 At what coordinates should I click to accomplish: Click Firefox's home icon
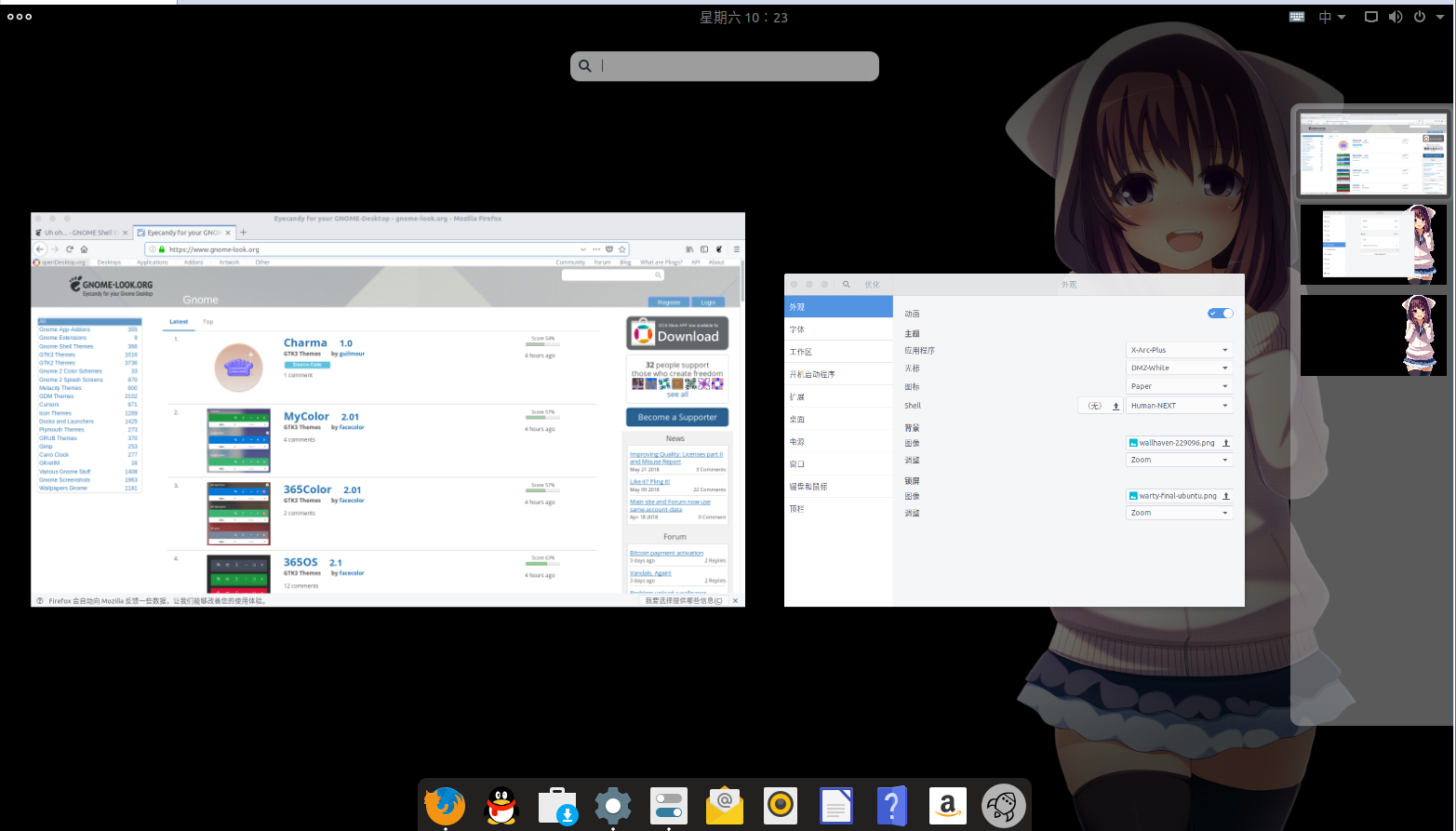coord(84,249)
